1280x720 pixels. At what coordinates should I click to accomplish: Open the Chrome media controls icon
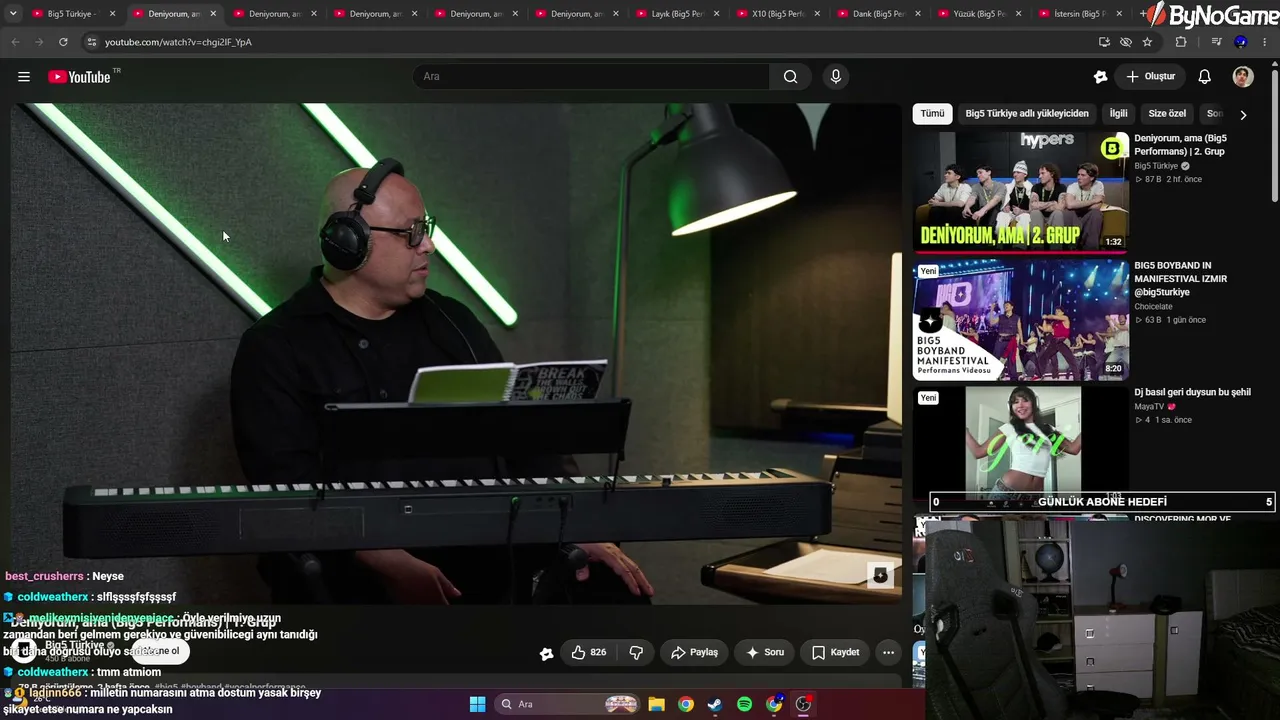click(x=1216, y=42)
